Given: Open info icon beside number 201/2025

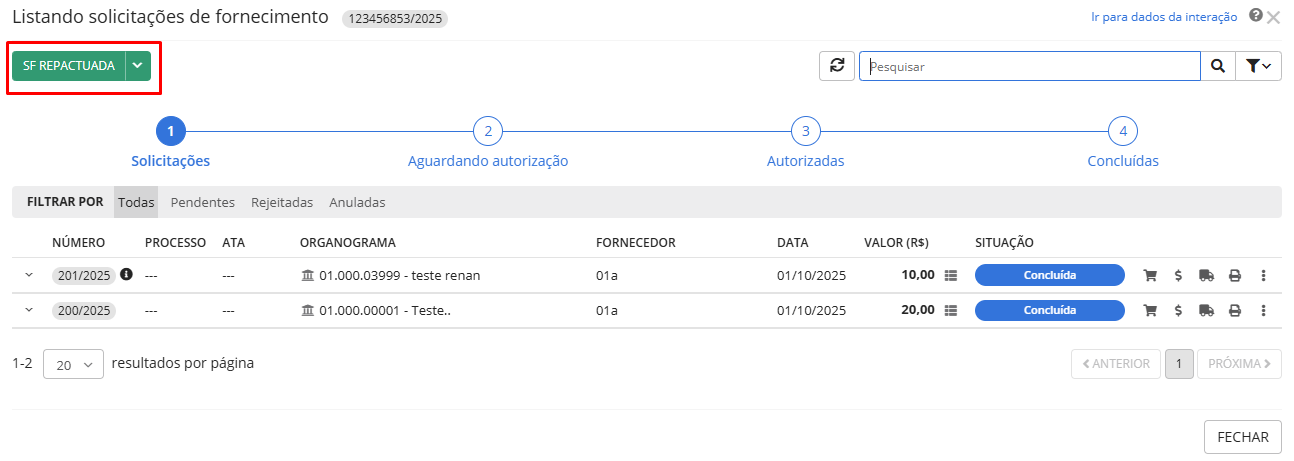Looking at the screenshot, I should click(x=126, y=274).
